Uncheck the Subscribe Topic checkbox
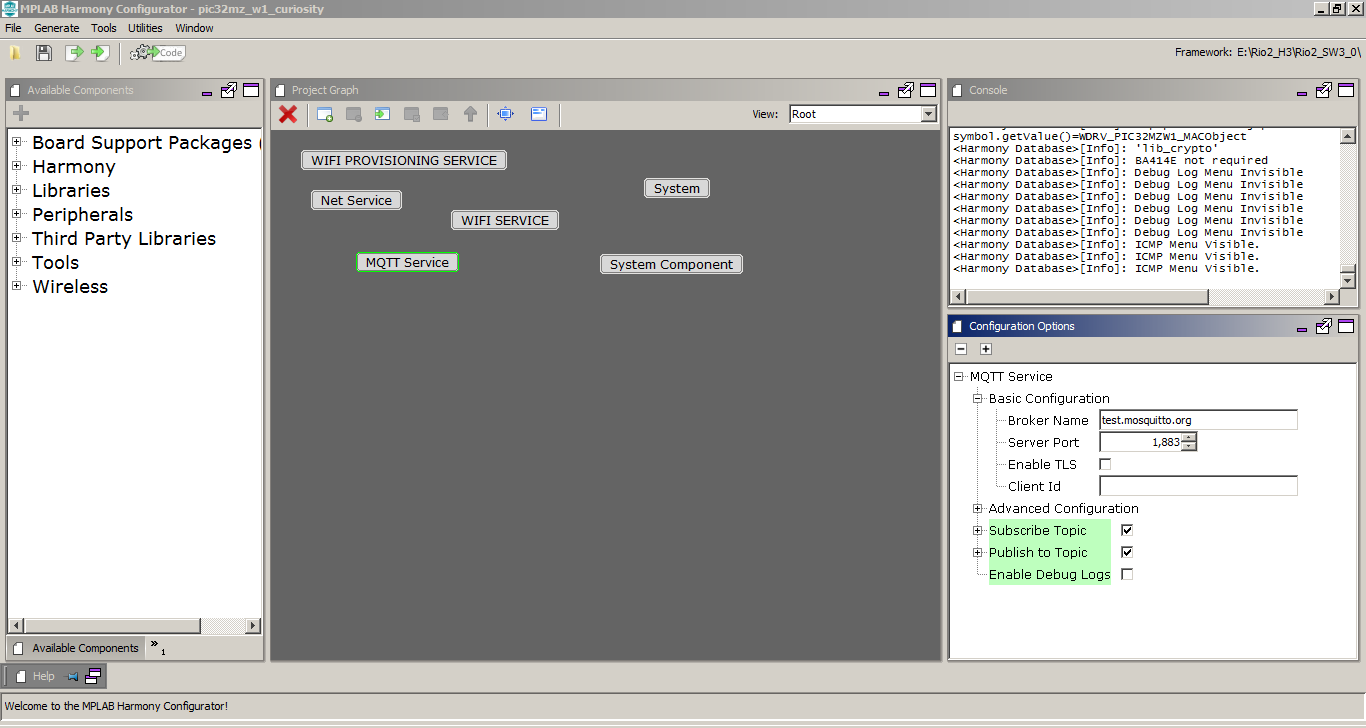 1127,530
